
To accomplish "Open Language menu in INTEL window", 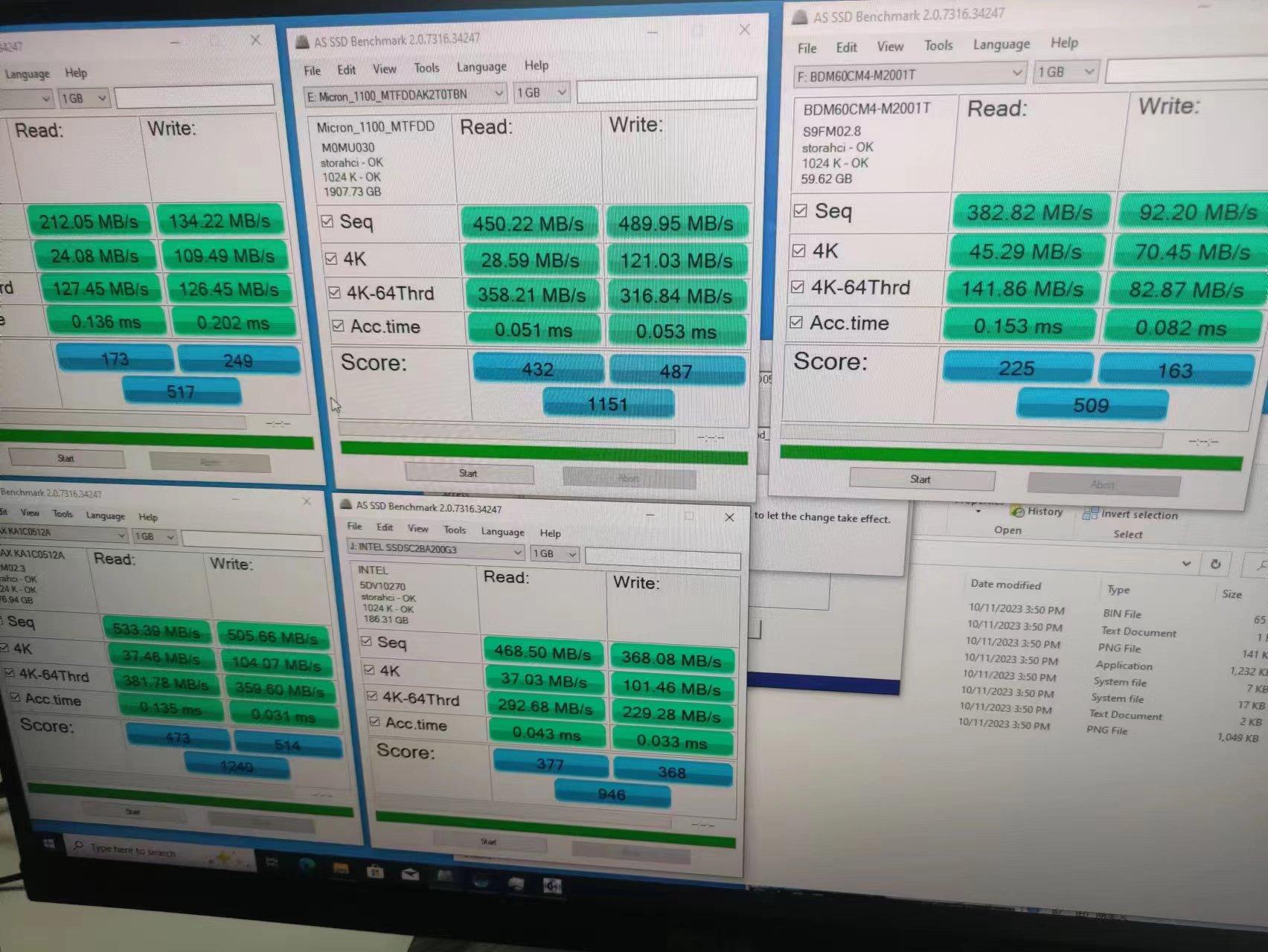I will (x=502, y=532).
